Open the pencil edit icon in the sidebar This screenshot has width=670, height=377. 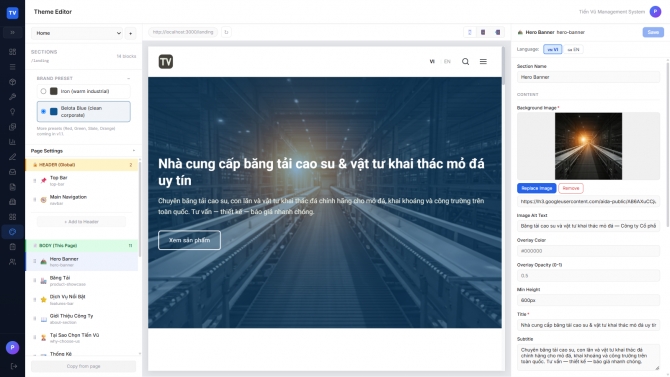pyautogui.click(x=12, y=157)
